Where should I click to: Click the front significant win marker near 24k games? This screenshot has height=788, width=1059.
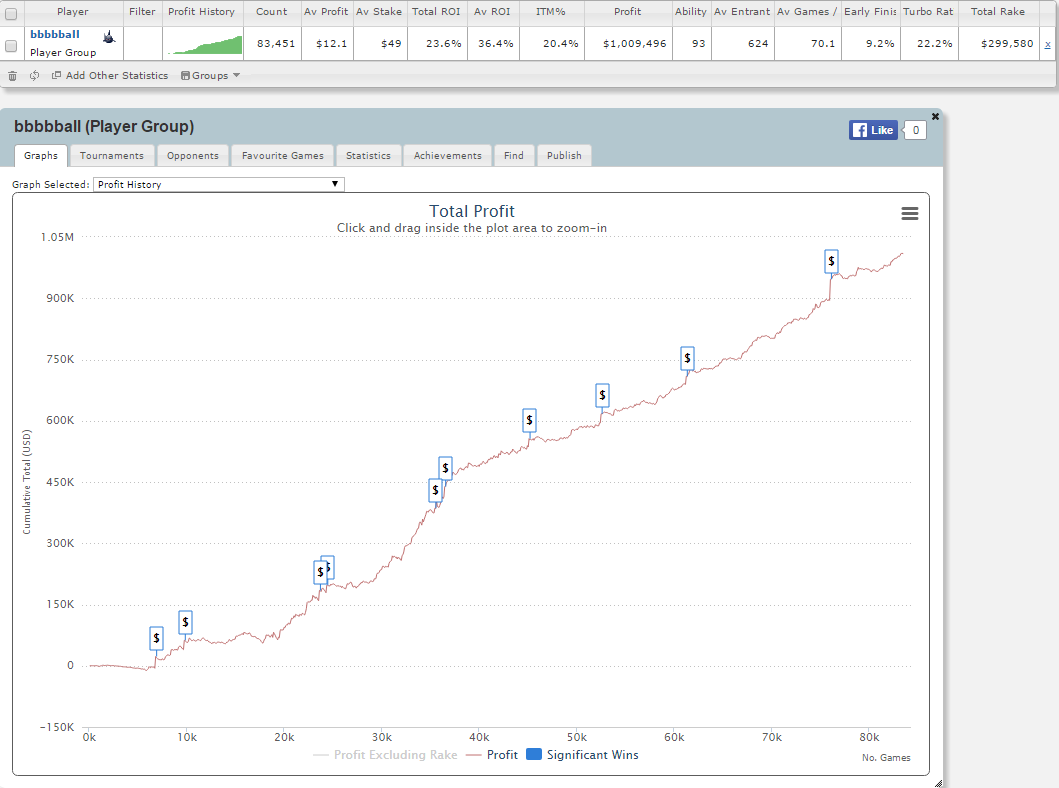pyautogui.click(x=320, y=572)
